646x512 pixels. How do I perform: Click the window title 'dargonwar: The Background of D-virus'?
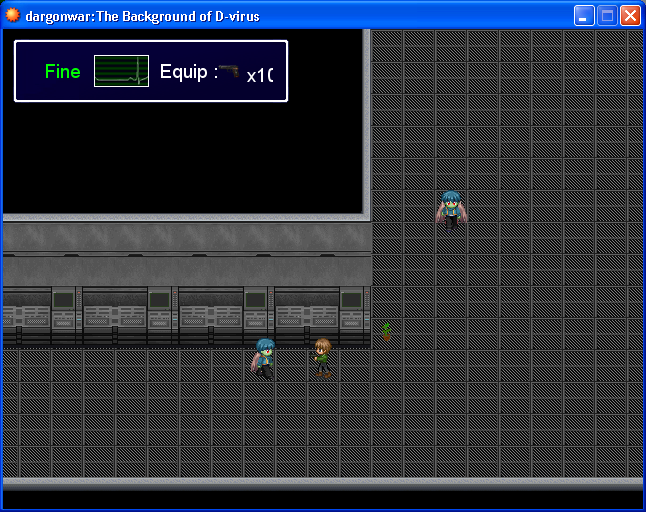(x=143, y=16)
